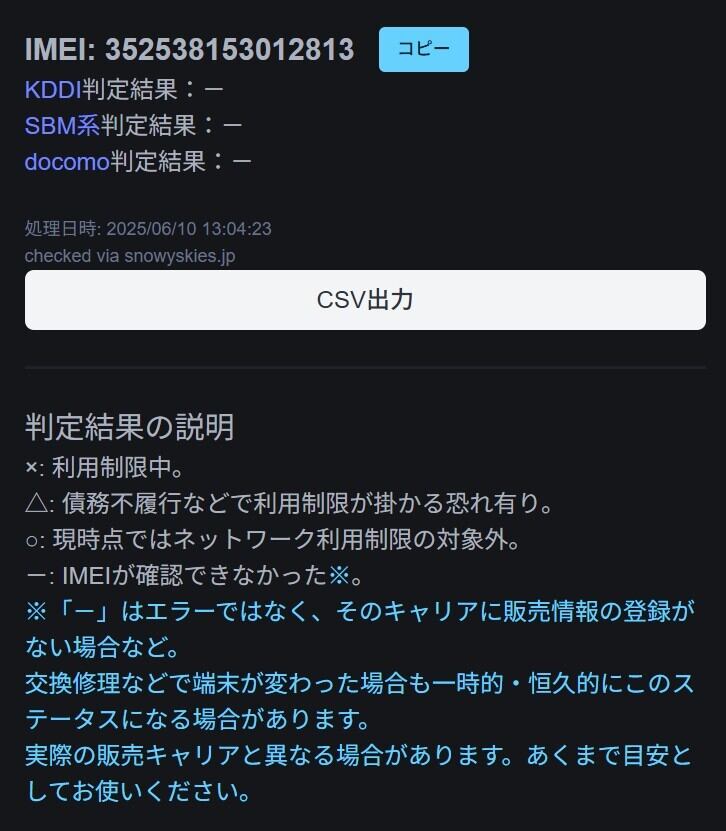
Task: Click the blue note about 実際の販売キャリア
Action: point(359,774)
